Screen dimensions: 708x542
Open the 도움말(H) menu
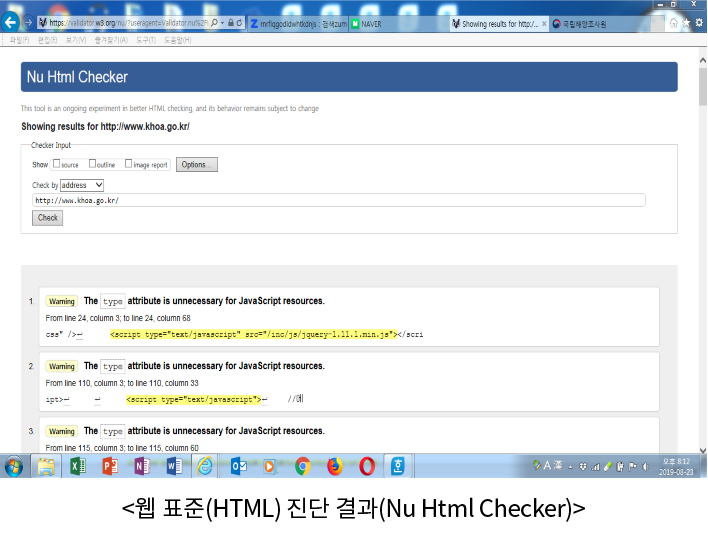pos(177,40)
